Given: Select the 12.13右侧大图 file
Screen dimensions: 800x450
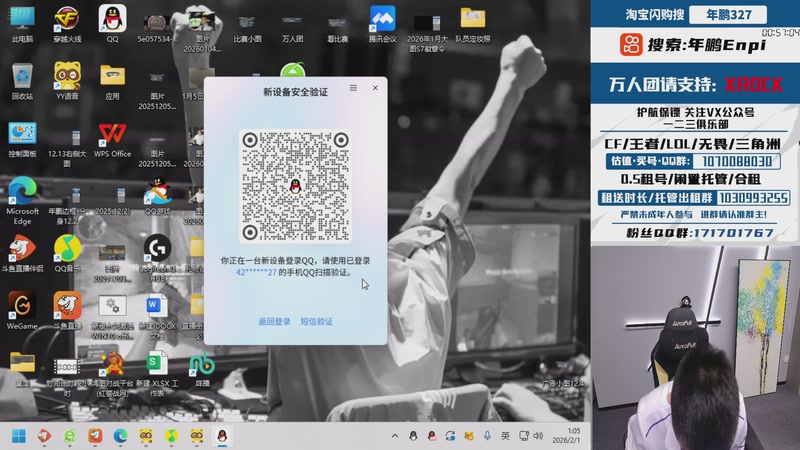Looking at the screenshot, I should click(x=67, y=148).
